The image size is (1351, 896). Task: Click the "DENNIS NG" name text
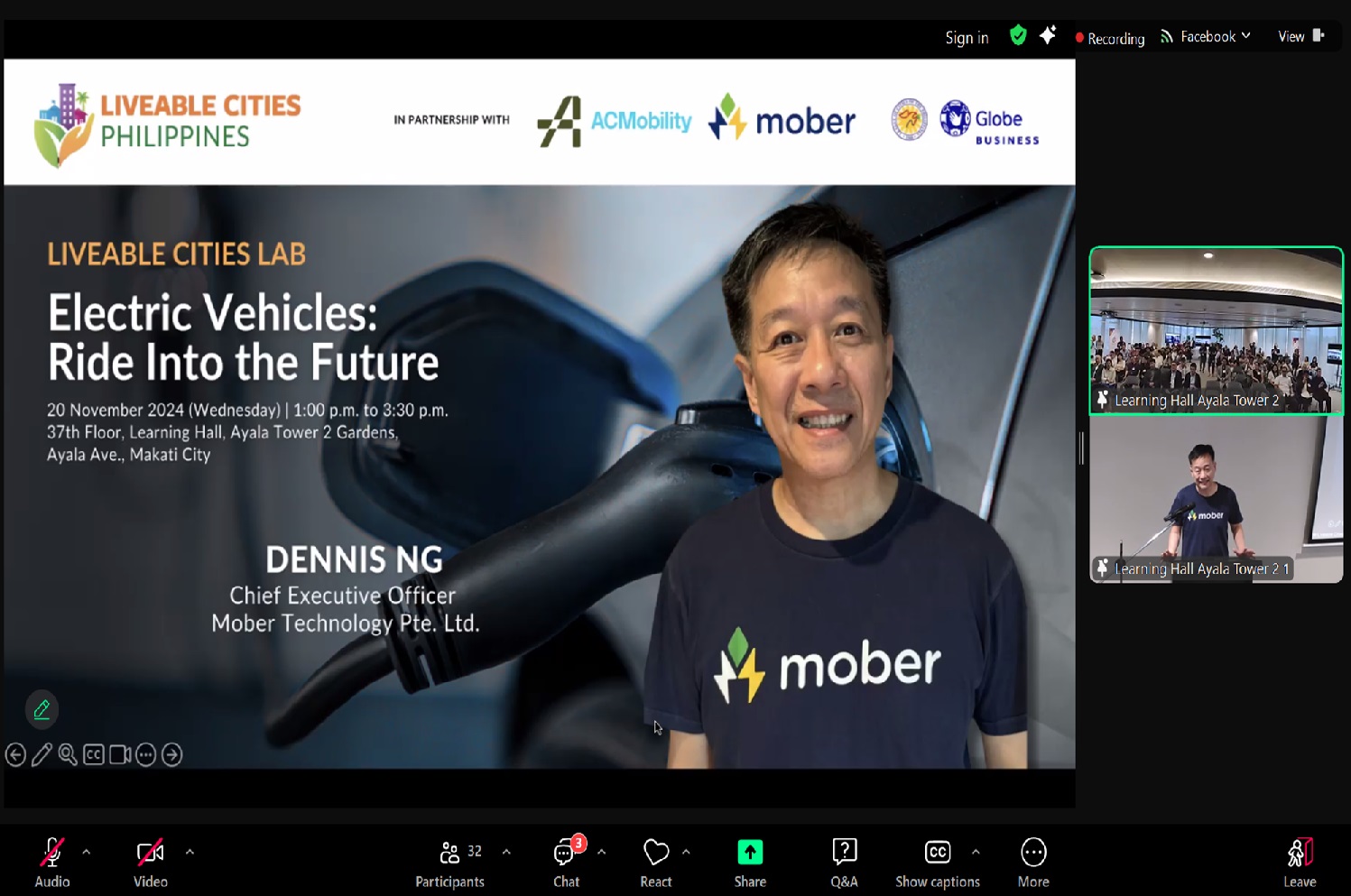pos(354,560)
